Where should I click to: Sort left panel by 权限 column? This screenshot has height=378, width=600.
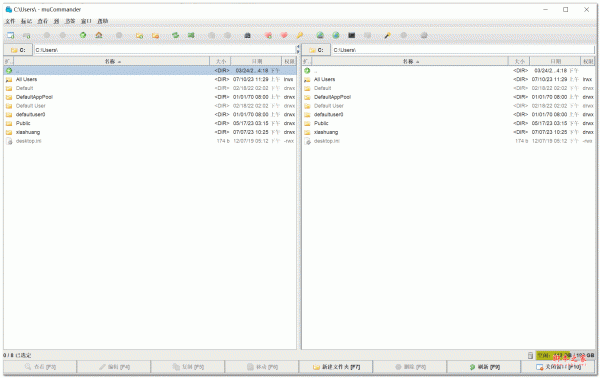point(289,61)
